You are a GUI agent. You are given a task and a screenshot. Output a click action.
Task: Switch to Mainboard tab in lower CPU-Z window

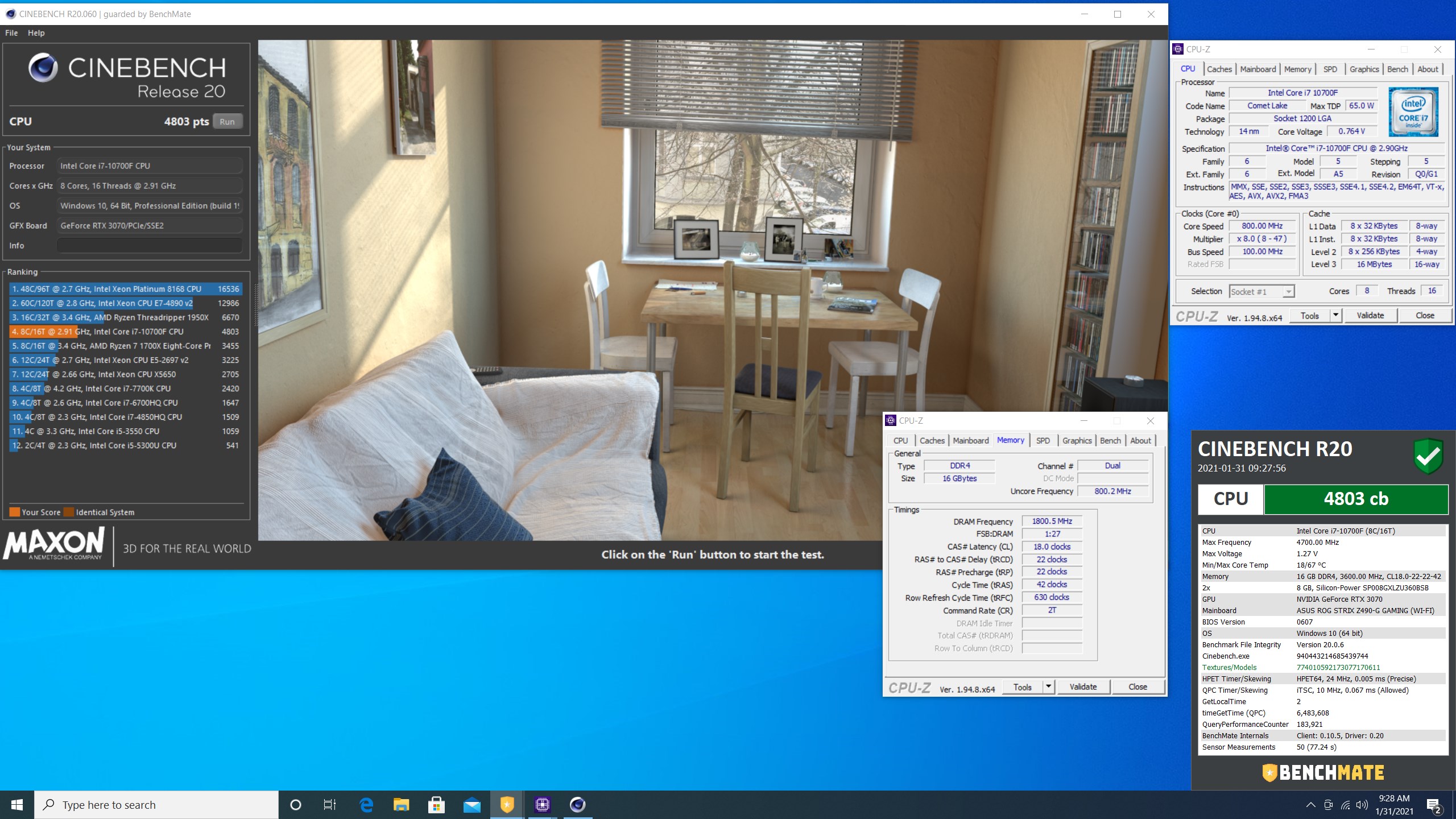971,441
